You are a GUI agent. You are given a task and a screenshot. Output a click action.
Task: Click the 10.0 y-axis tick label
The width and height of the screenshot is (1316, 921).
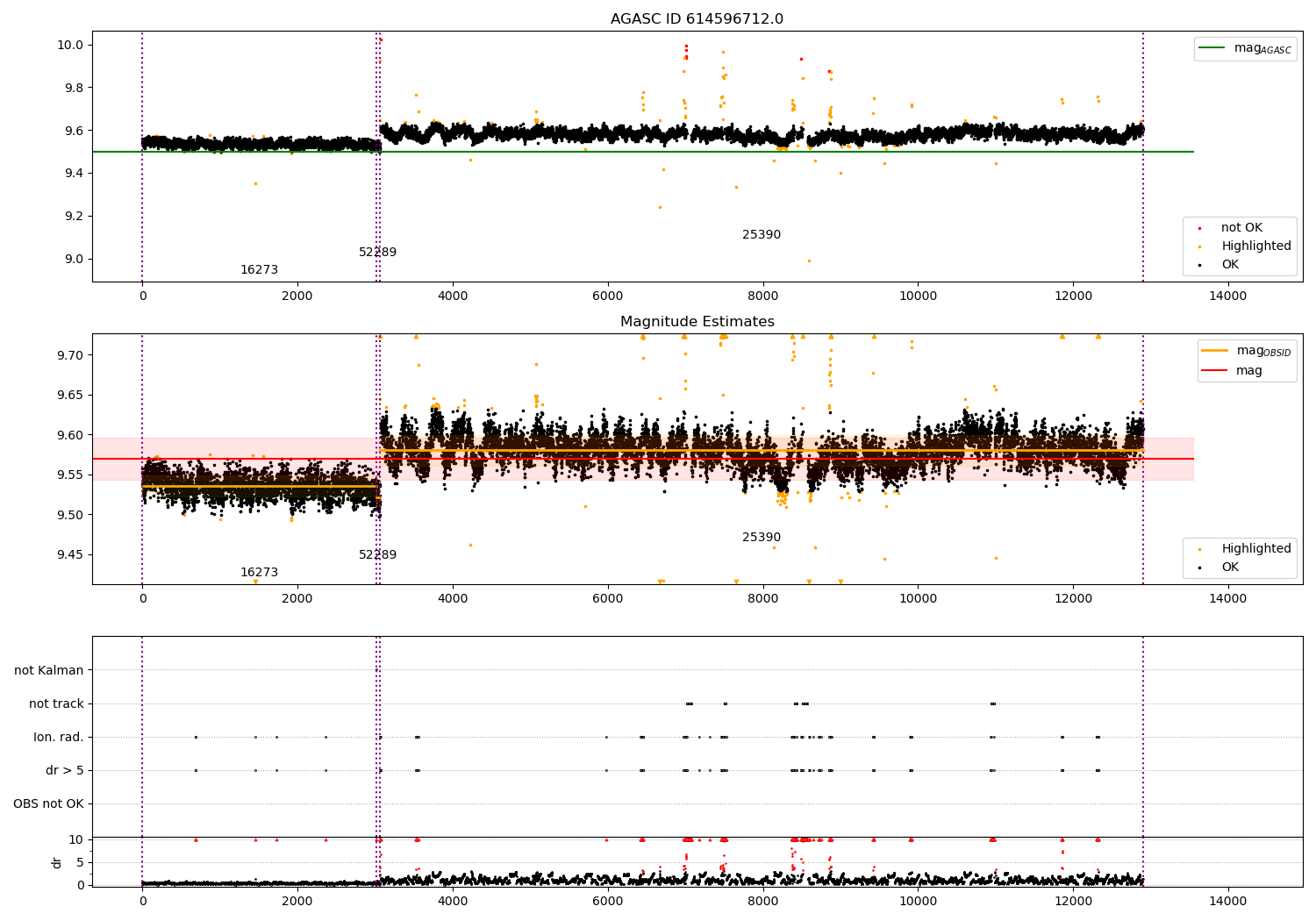point(73,45)
